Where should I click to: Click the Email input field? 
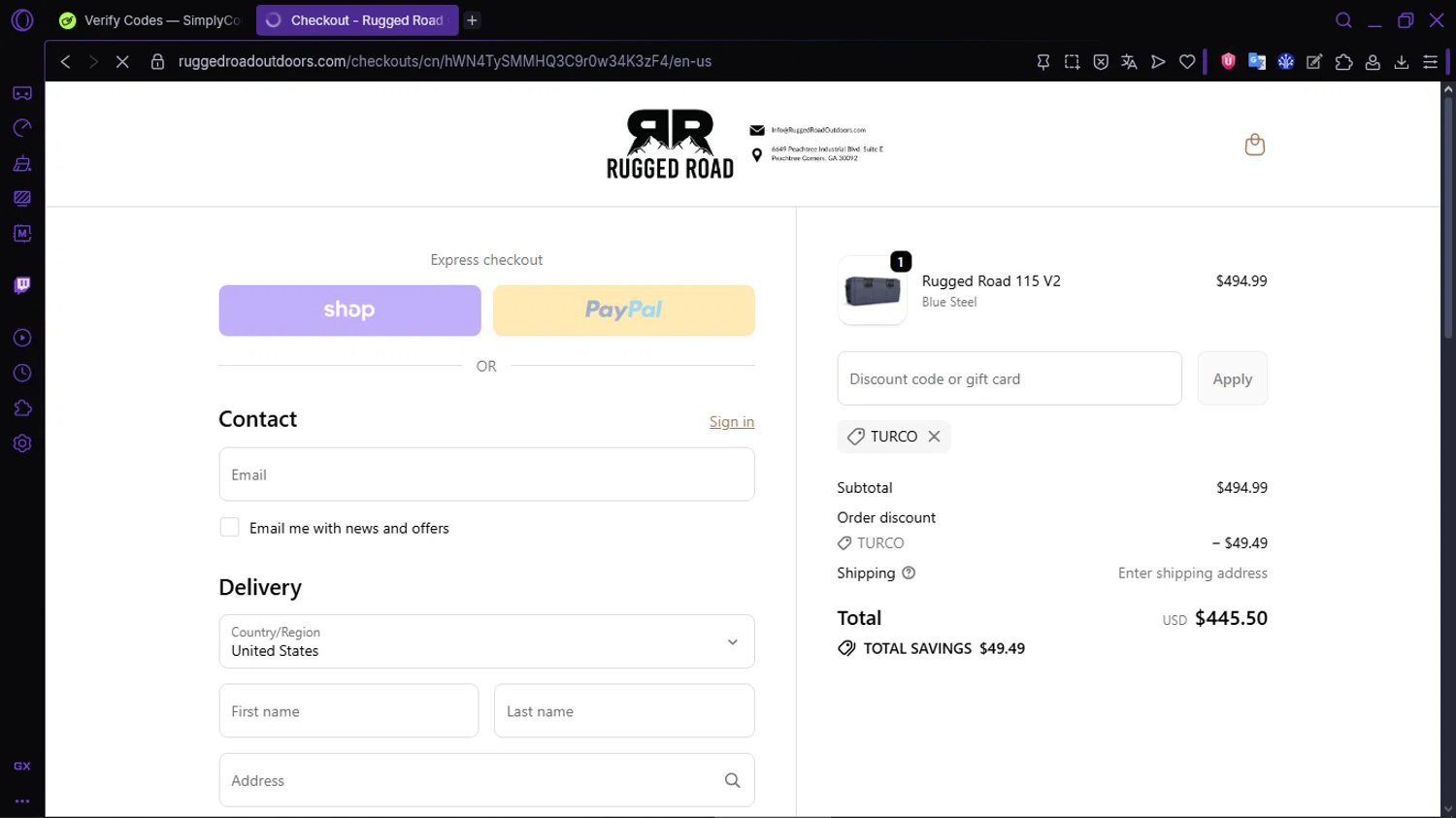(486, 474)
